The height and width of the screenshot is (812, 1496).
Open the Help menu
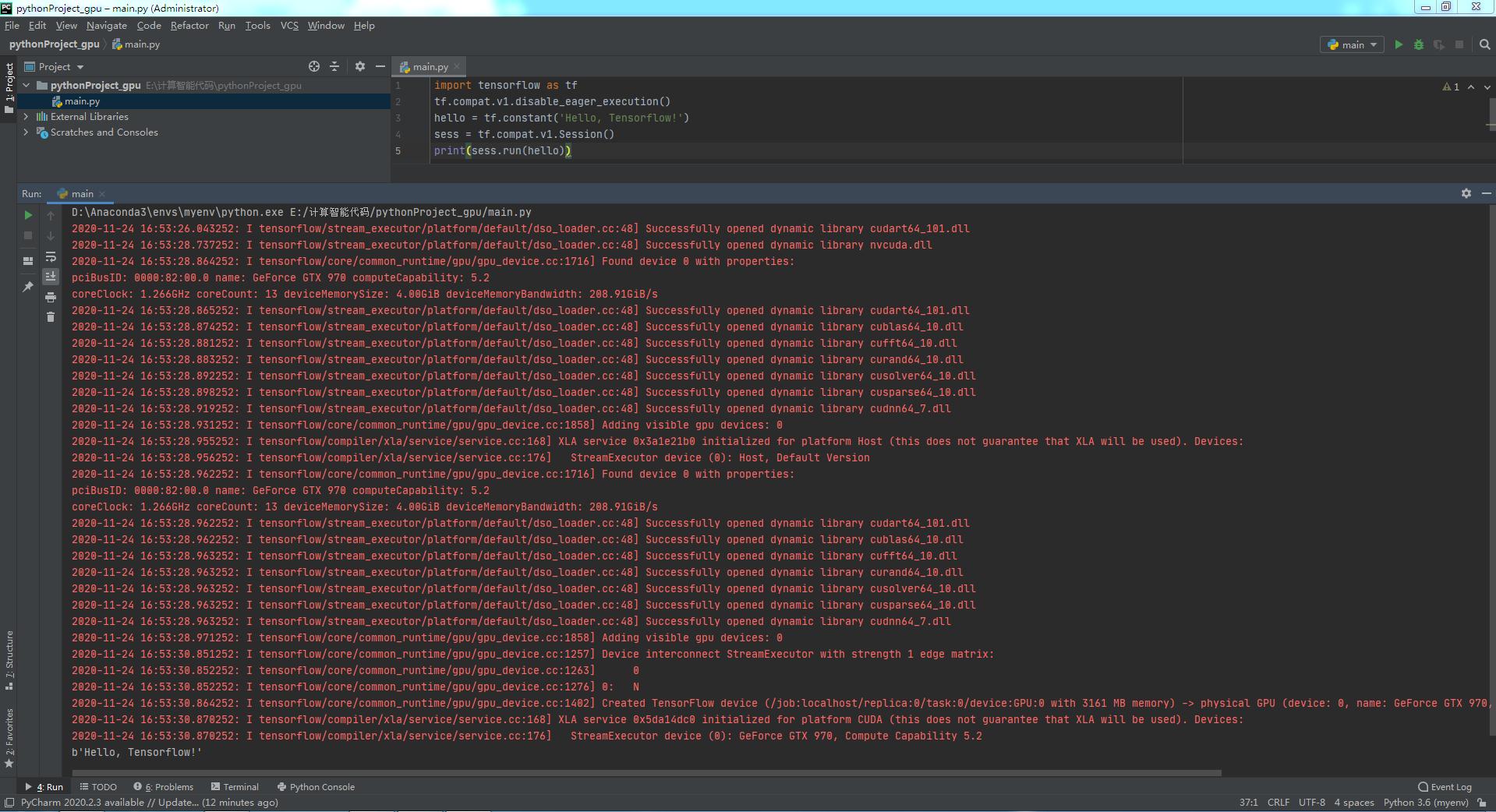pos(364,26)
